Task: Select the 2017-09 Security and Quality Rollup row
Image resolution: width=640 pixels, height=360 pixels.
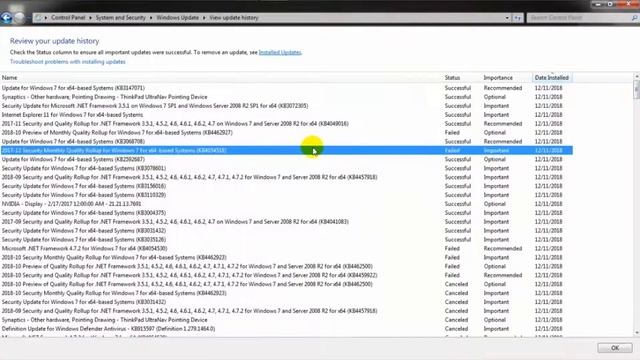Action: coord(287,222)
